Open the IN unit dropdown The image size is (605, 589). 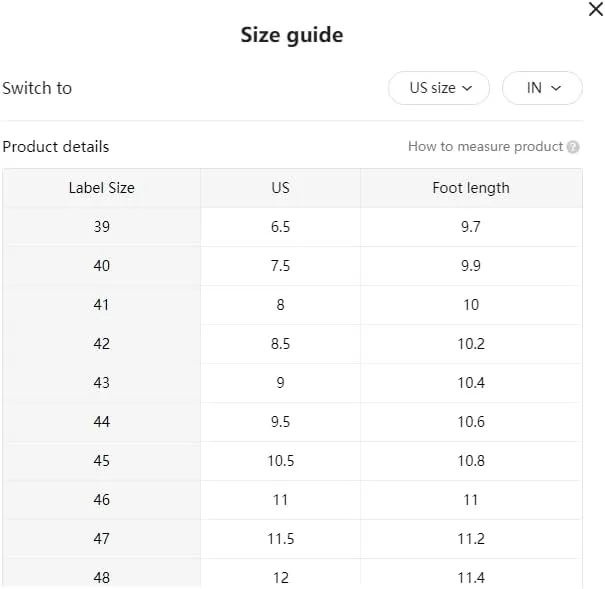point(542,88)
